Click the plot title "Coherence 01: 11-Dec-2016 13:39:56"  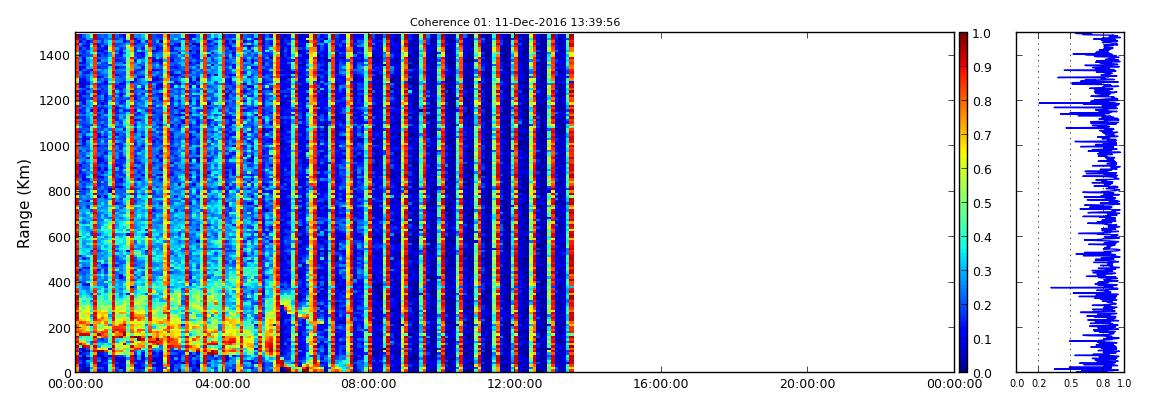click(515, 22)
